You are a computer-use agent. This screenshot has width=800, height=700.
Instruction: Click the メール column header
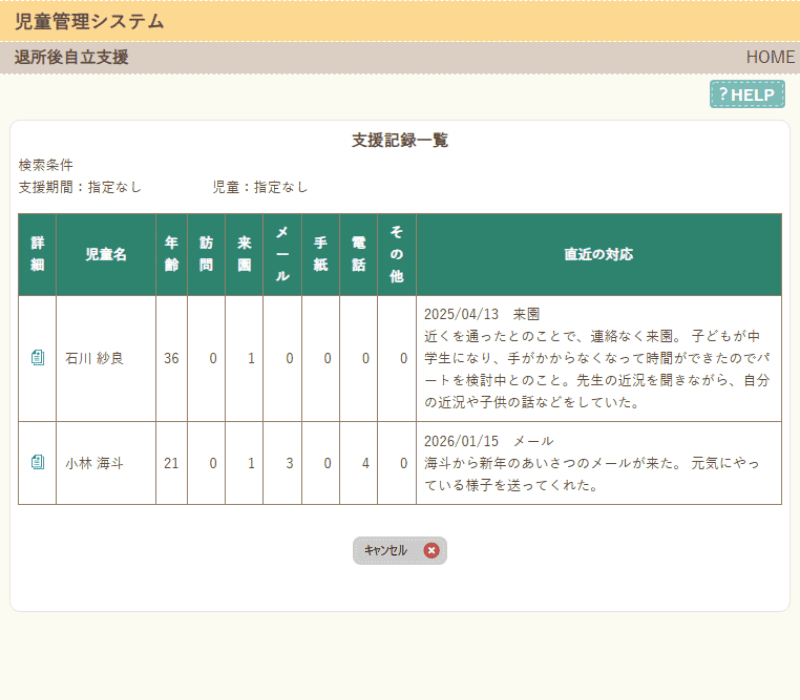(x=282, y=255)
